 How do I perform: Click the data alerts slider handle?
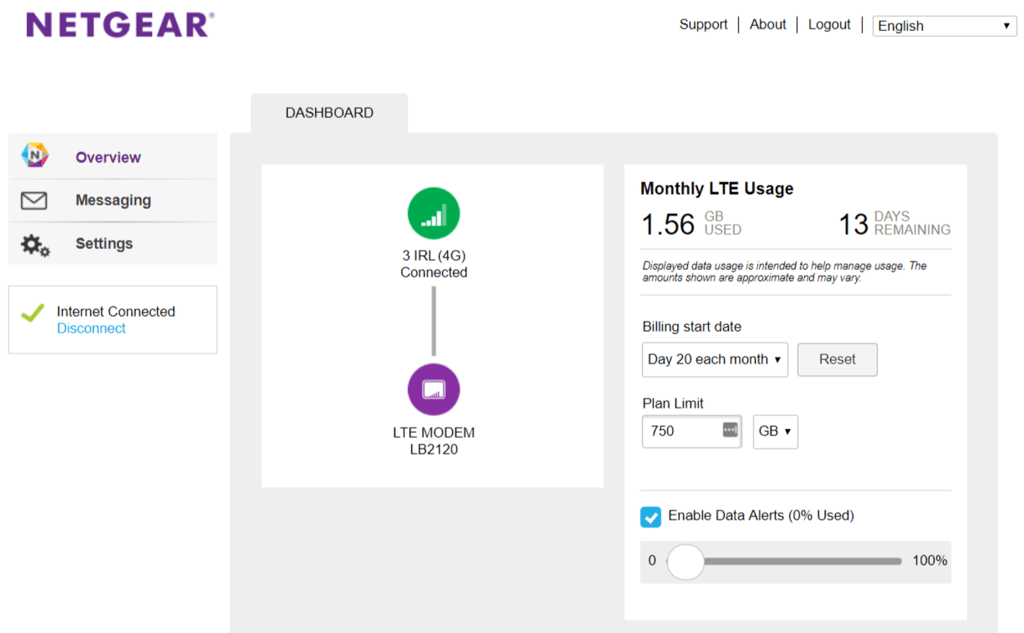[x=685, y=561]
